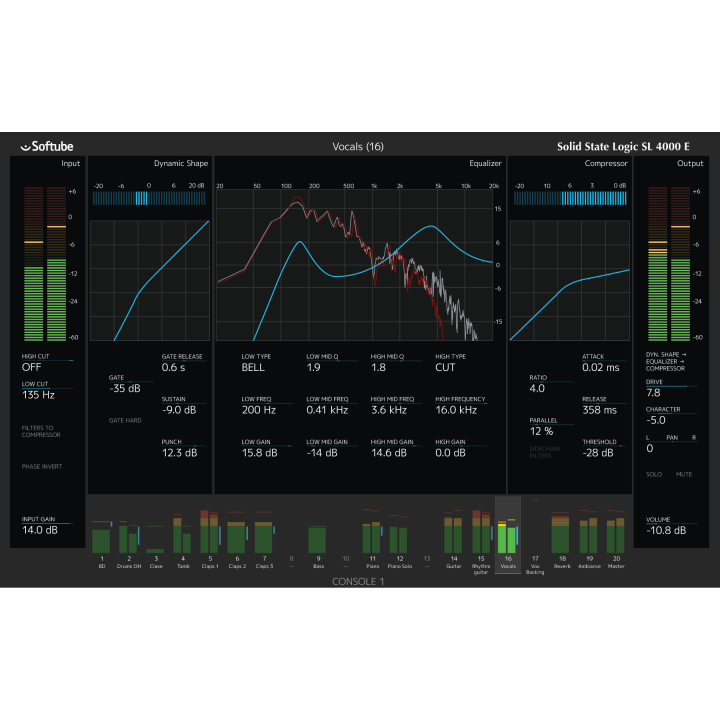Adjust Low Gain 15.8 dB
The width and height of the screenshot is (720, 720).
click(x=267, y=449)
